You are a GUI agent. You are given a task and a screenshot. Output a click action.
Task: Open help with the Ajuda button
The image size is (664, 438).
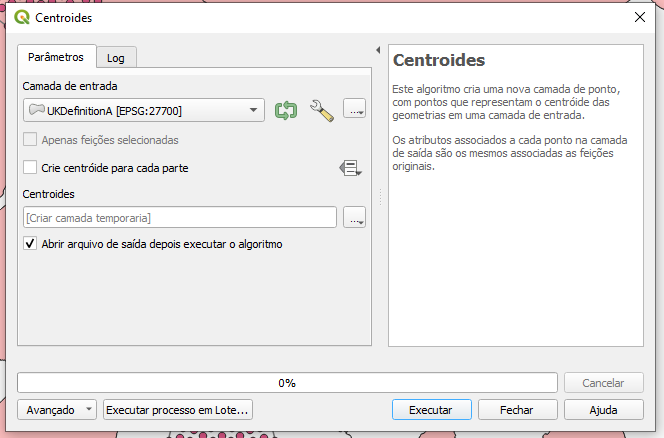(x=603, y=409)
